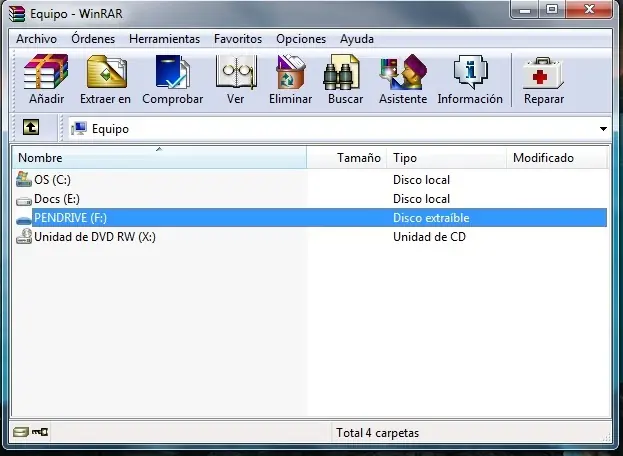
Task: Minimize the WinRAR window
Action: (x=524, y=10)
